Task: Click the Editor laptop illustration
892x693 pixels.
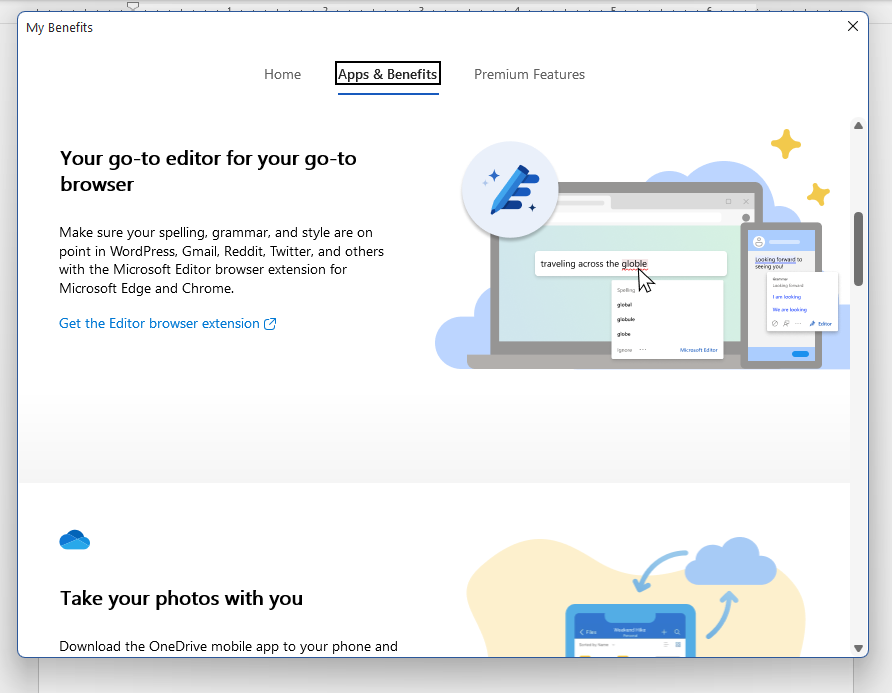Action: point(642,250)
